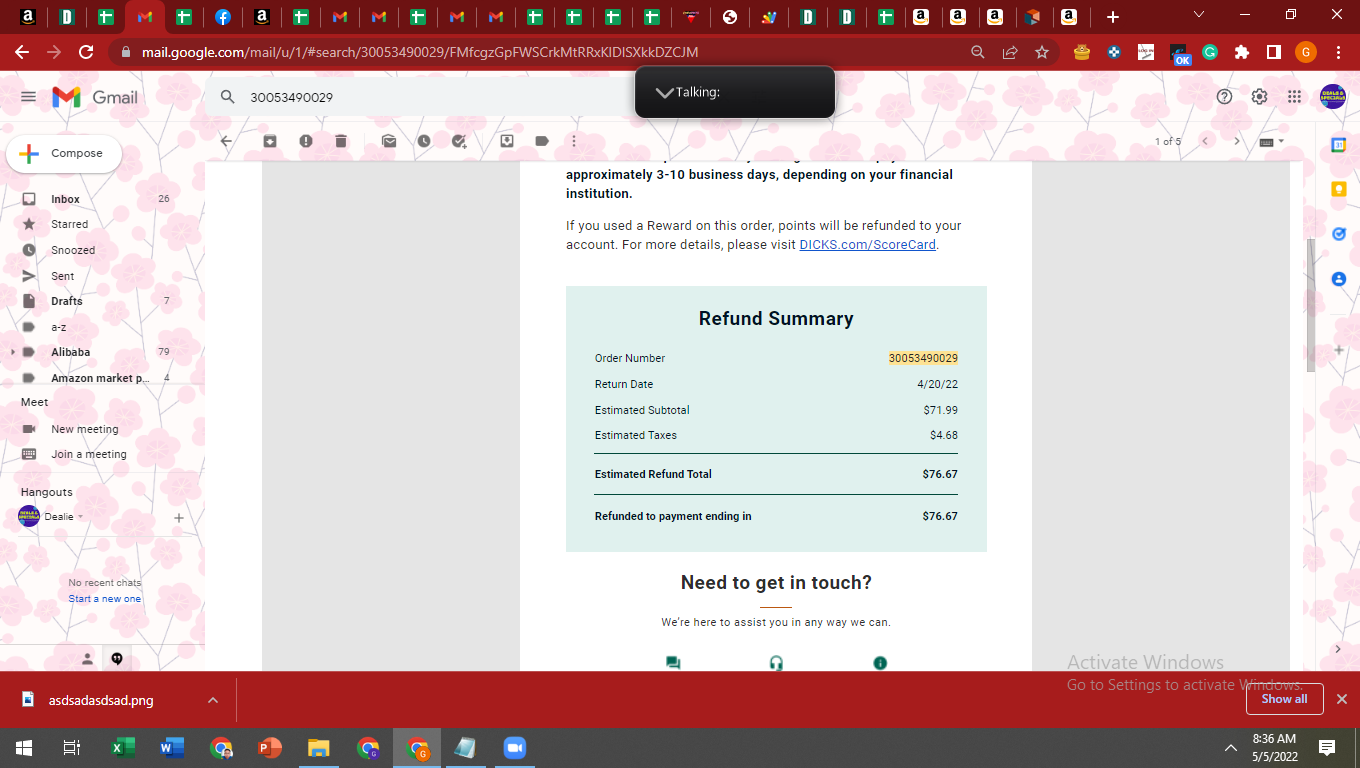Image resolution: width=1360 pixels, height=768 pixels.
Task: Open Google Keep side panel
Action: pos(1339,189)
